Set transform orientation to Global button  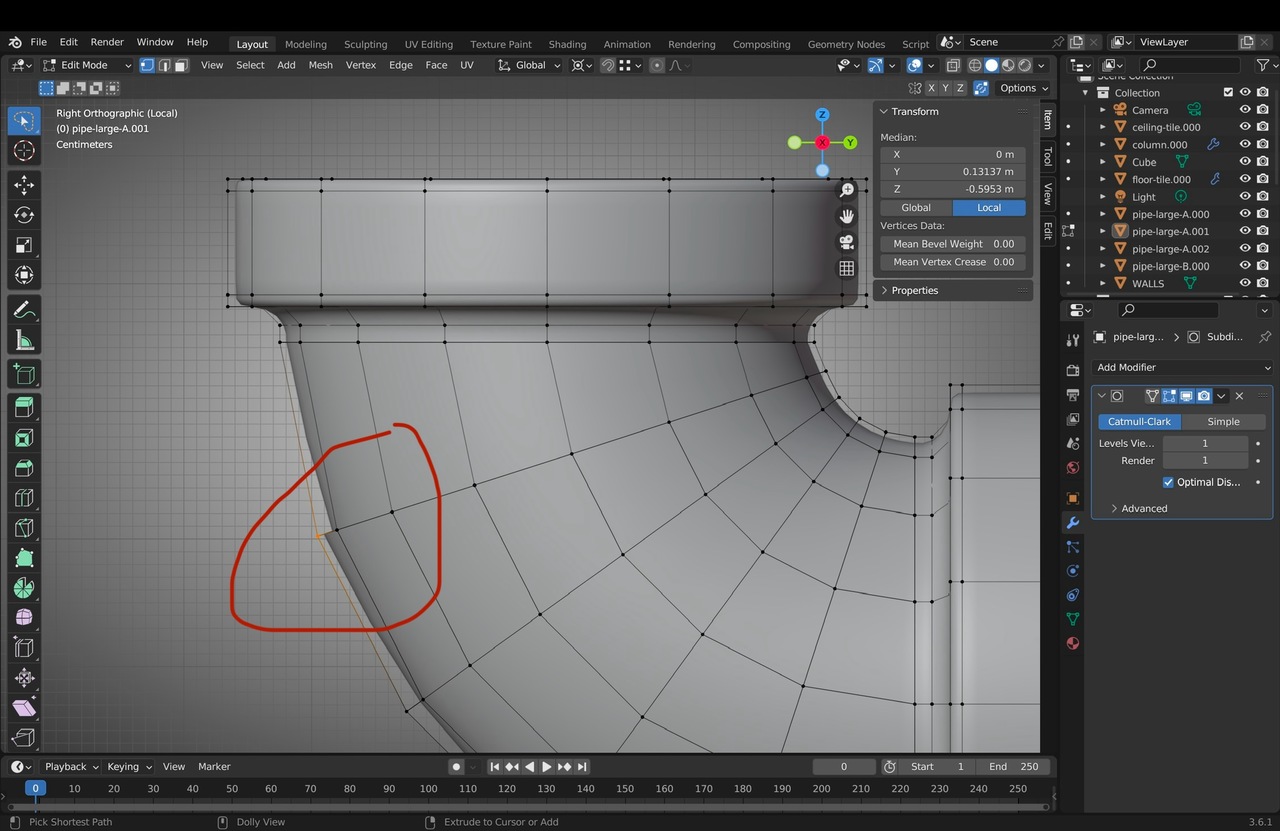pos(915,208)
